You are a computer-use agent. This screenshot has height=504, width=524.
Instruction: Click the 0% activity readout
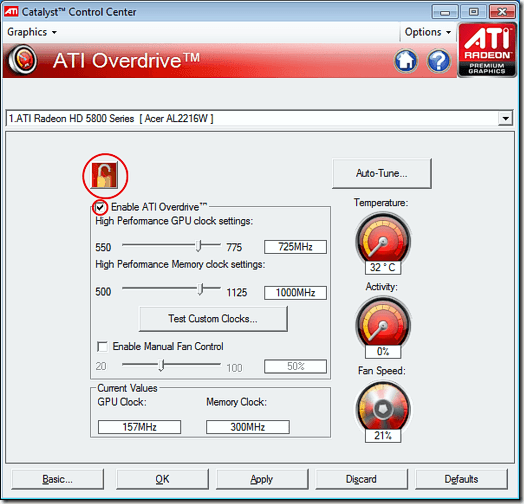pos(383,351)
